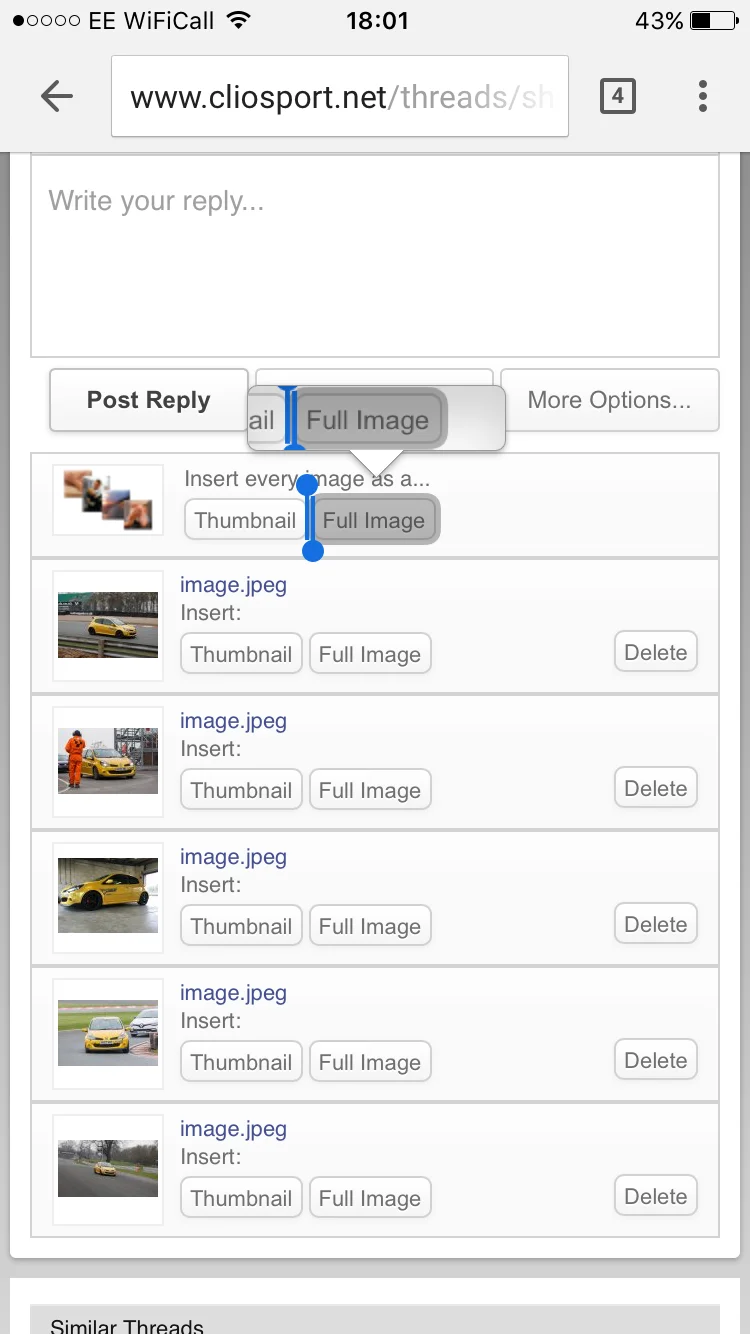This screenshot has width=750, height=1334.
Task: Click the upper blue text selection handle
Action: 307,484
